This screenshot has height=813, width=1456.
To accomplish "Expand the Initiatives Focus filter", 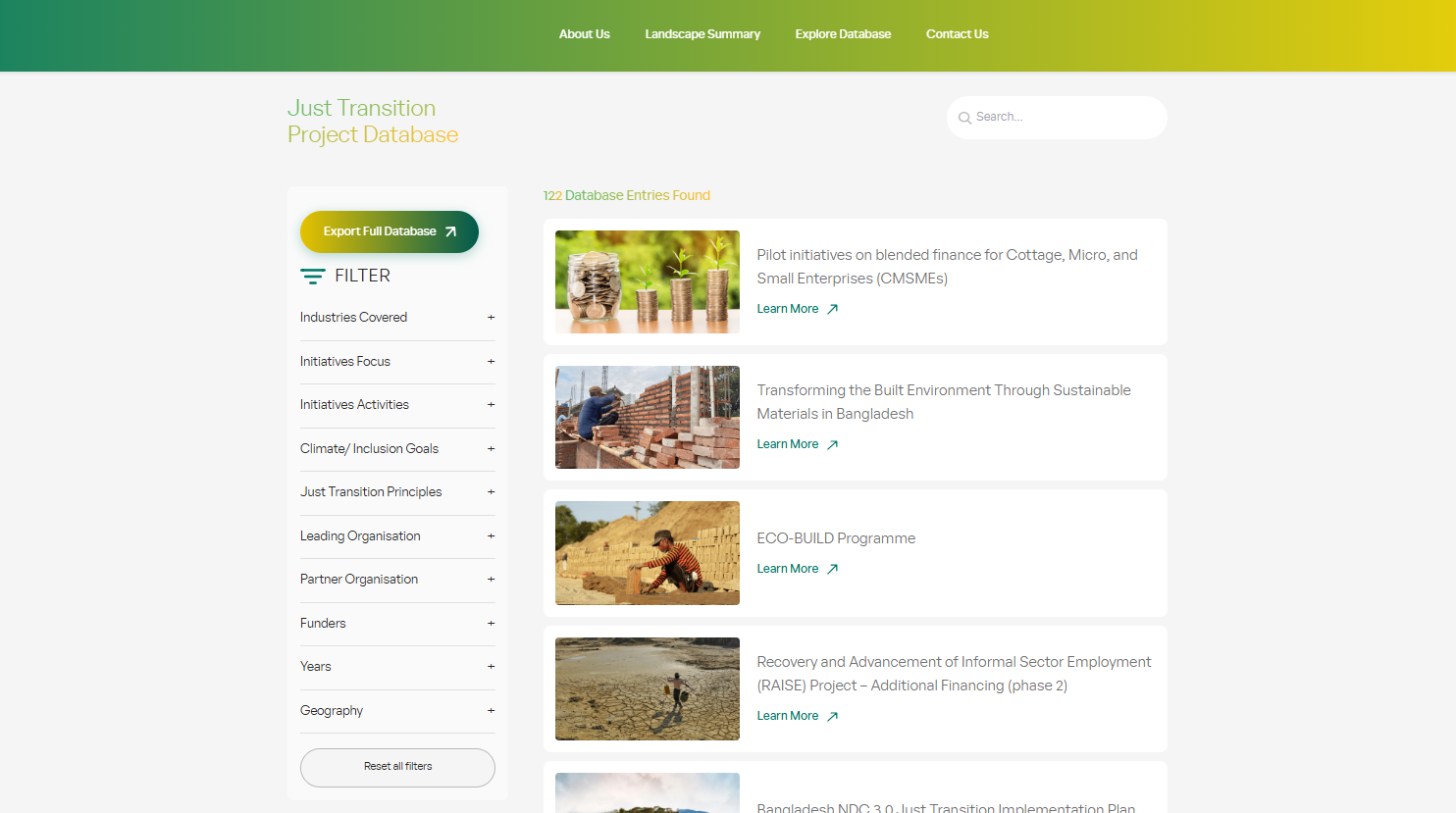I will coord(397,362).
